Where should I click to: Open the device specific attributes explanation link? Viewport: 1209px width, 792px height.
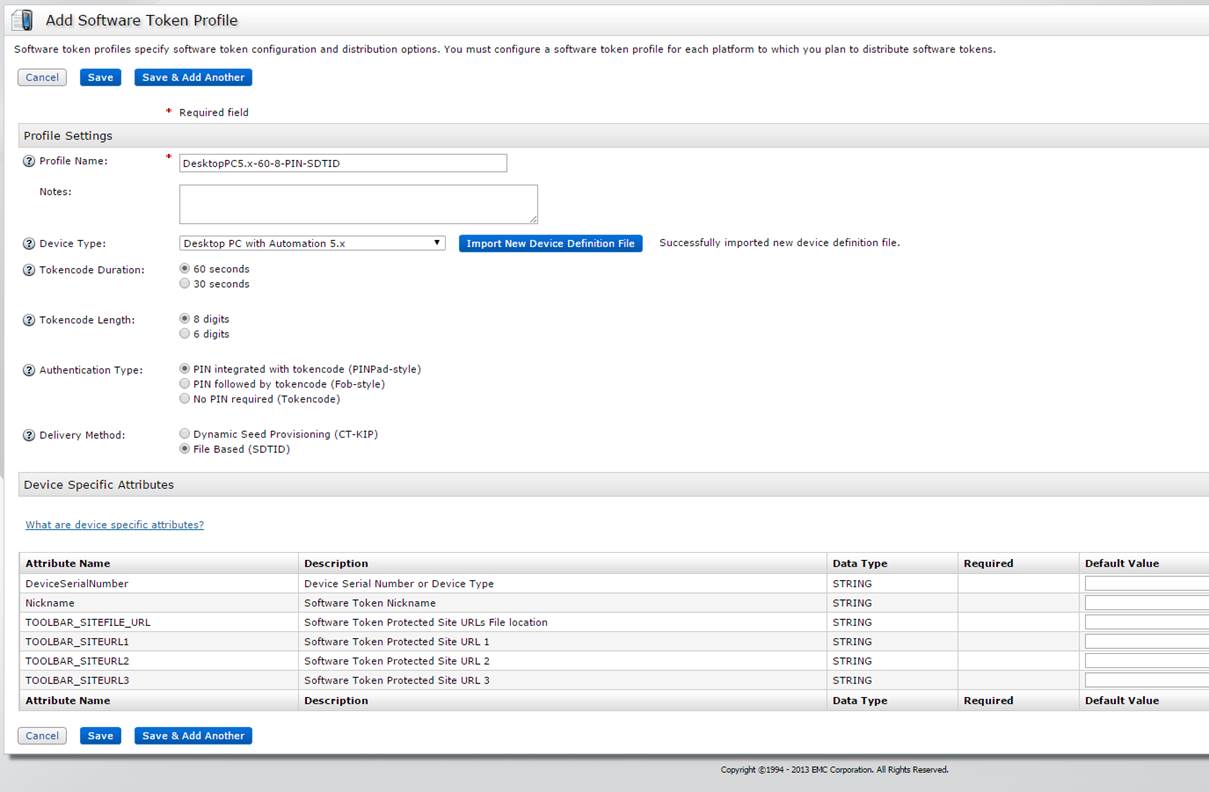tap(113, 524)
